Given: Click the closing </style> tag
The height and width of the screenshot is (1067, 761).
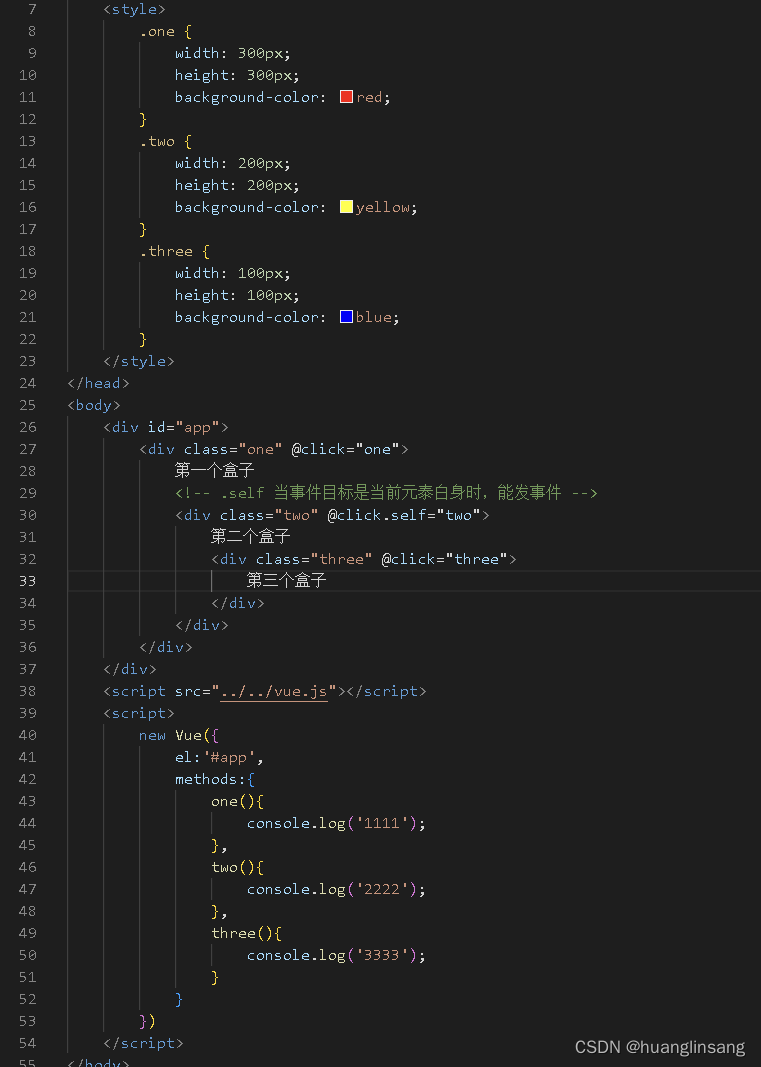Looking at the screenshot, I should coord(139,361).
